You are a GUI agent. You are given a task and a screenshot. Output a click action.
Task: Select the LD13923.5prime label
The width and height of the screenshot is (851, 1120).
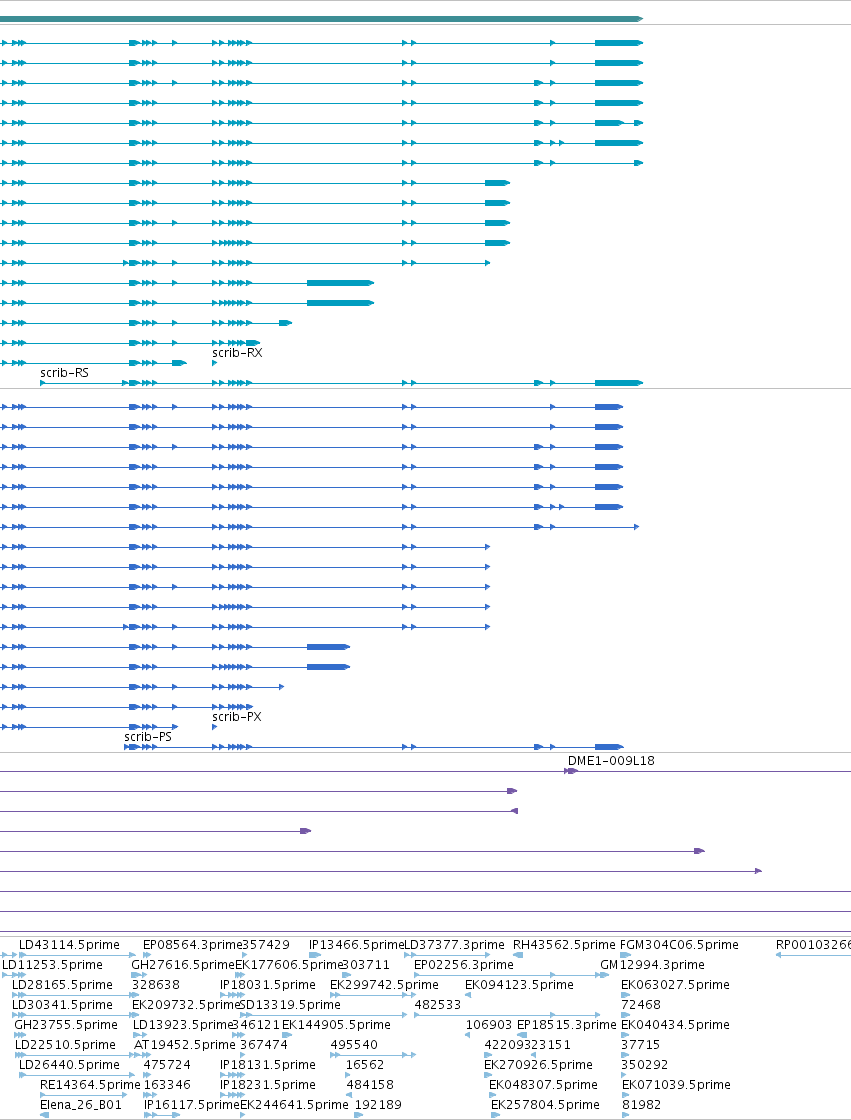[184, 1025]
